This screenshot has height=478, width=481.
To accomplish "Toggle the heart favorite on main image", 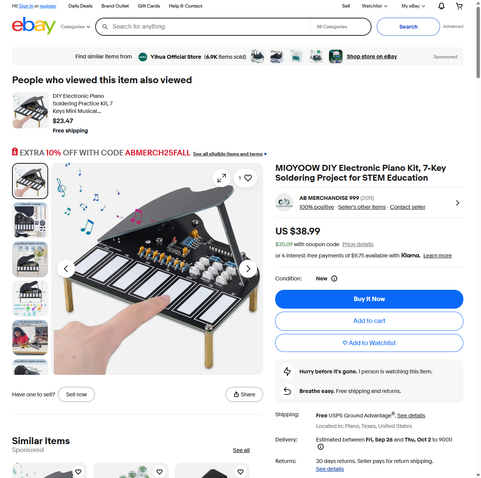I will [245, 178].
